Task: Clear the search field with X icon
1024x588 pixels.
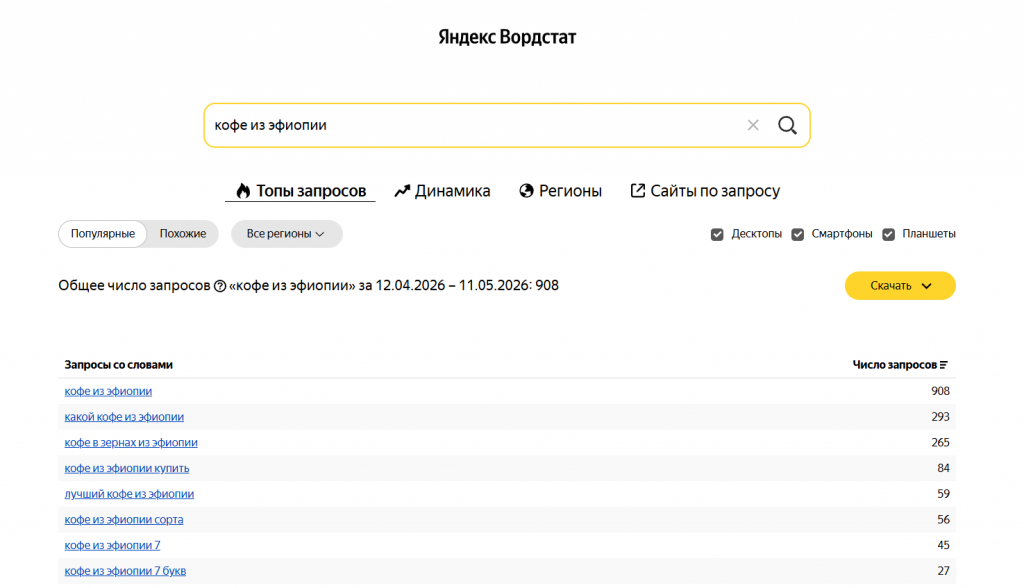Action: 753,125
